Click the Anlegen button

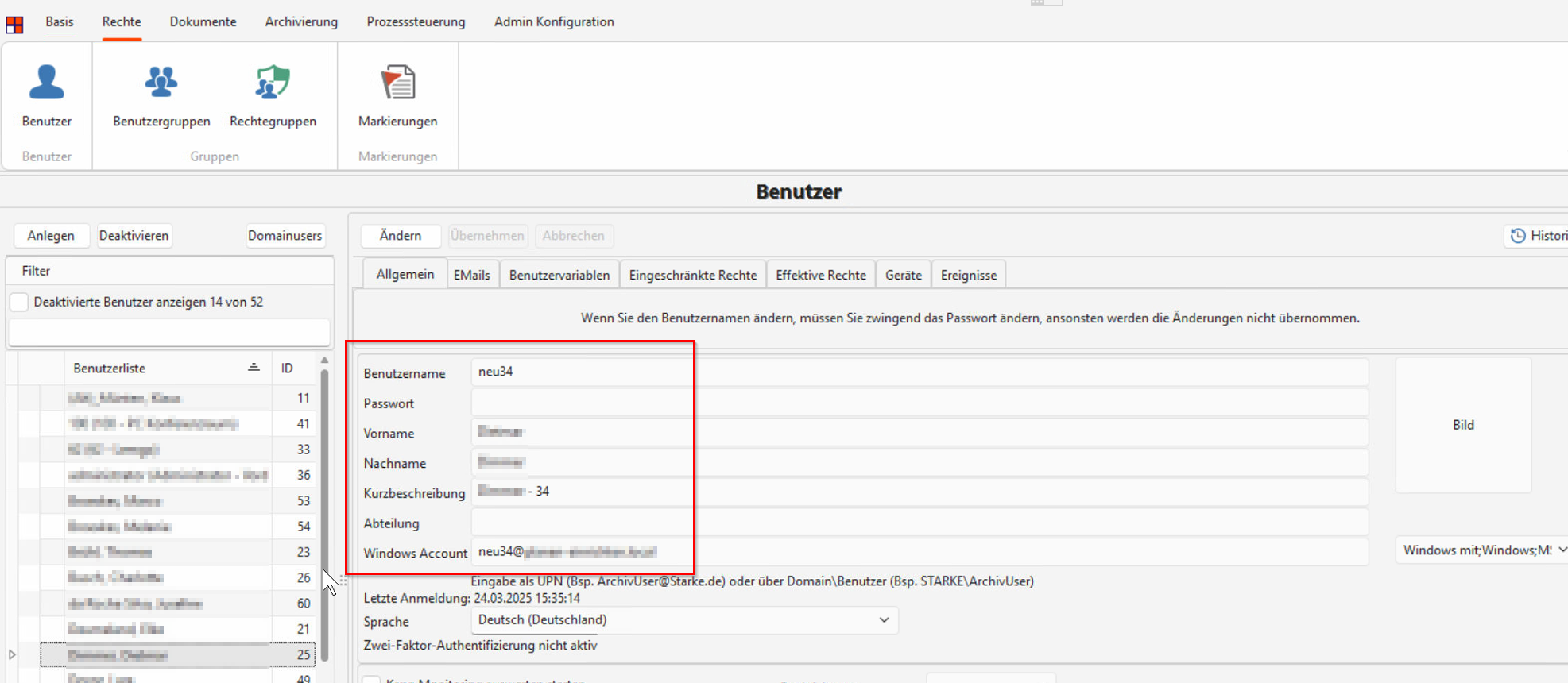point(51,236)
